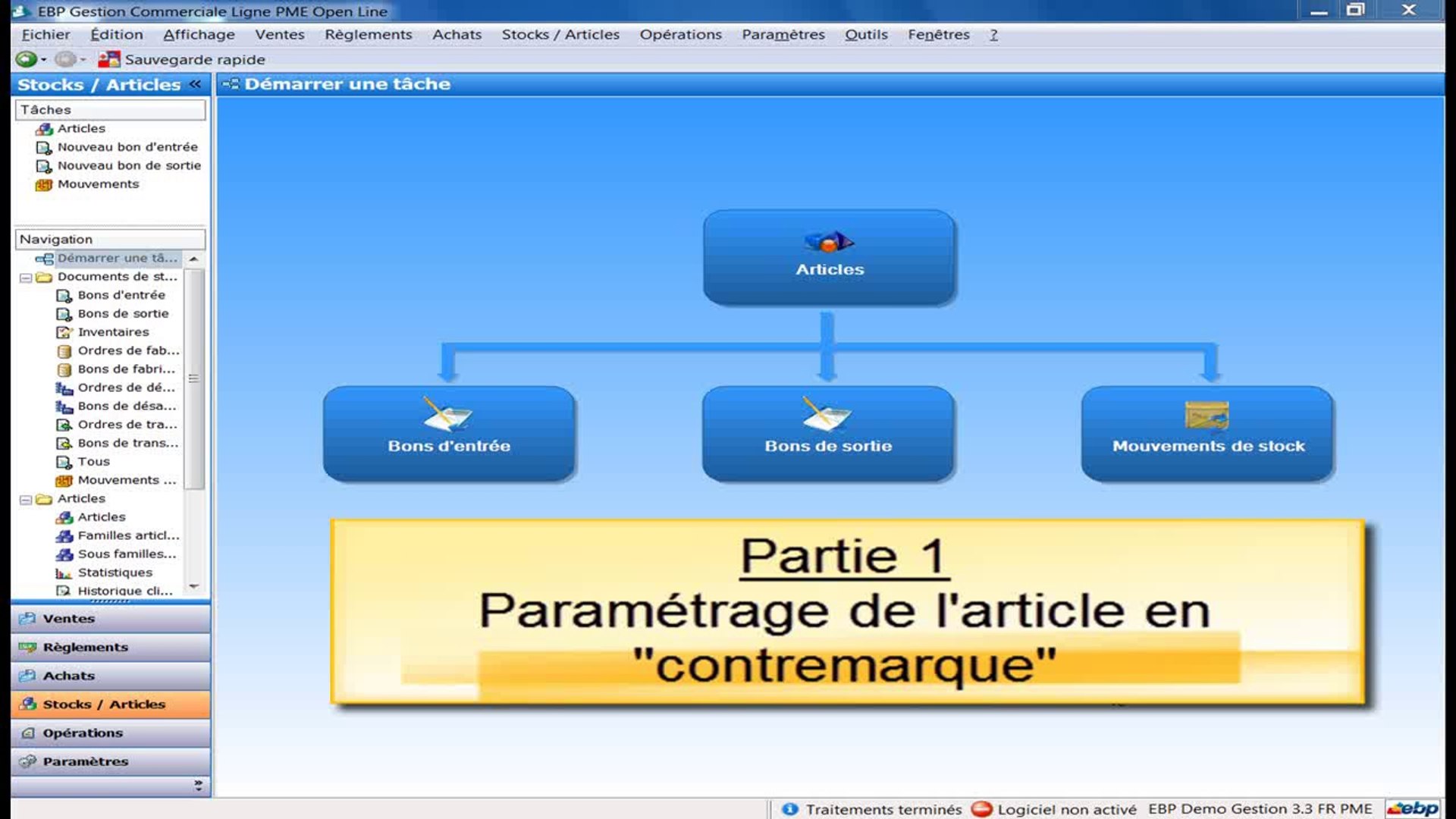Open Mouvements de stock from the diagram
This screenshot has width=1456, height=819.
coord(1207,432)
